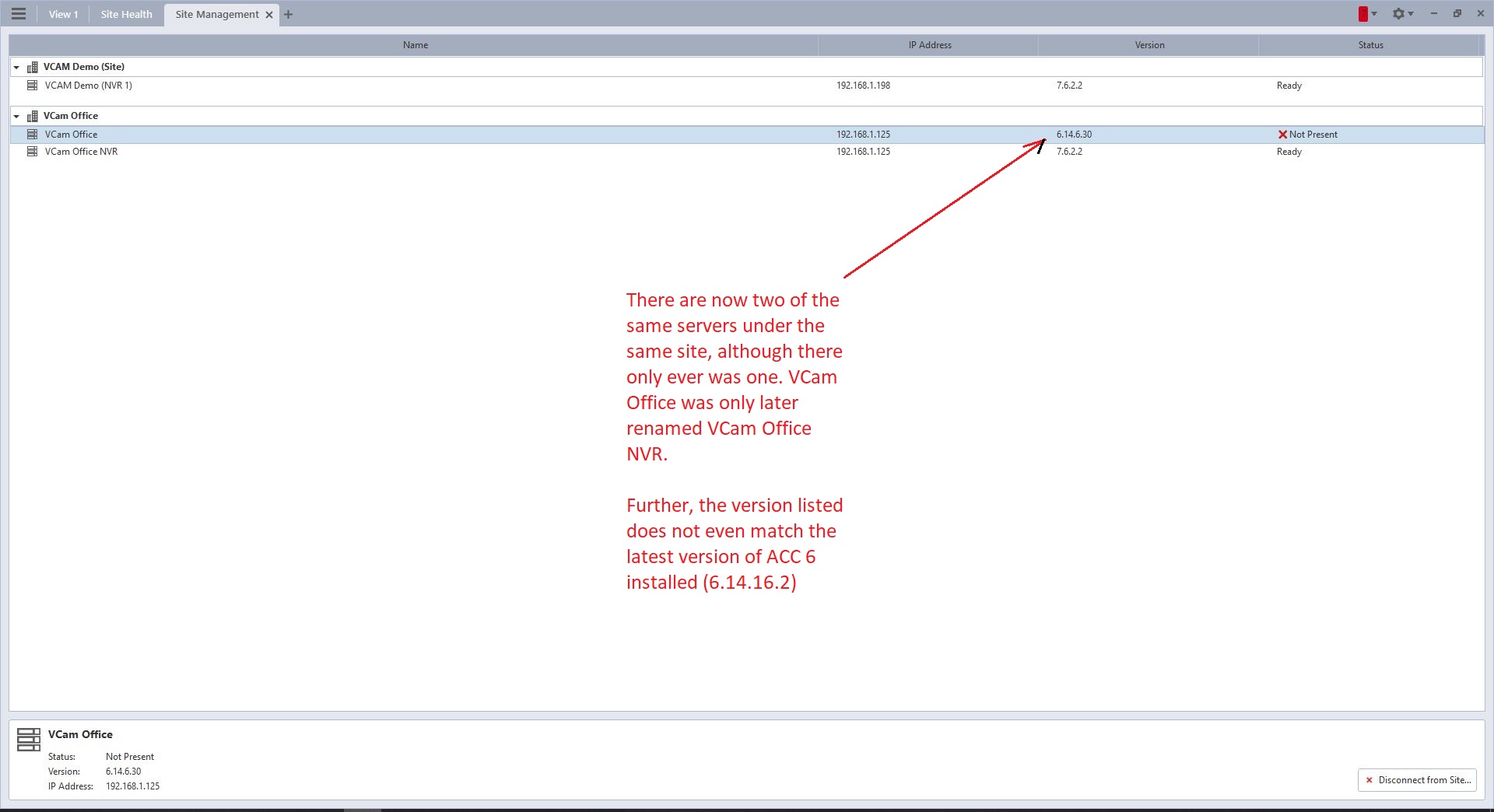
Task: Click the VCAM Demo (Site) site icon
Action: coord(33,67)
